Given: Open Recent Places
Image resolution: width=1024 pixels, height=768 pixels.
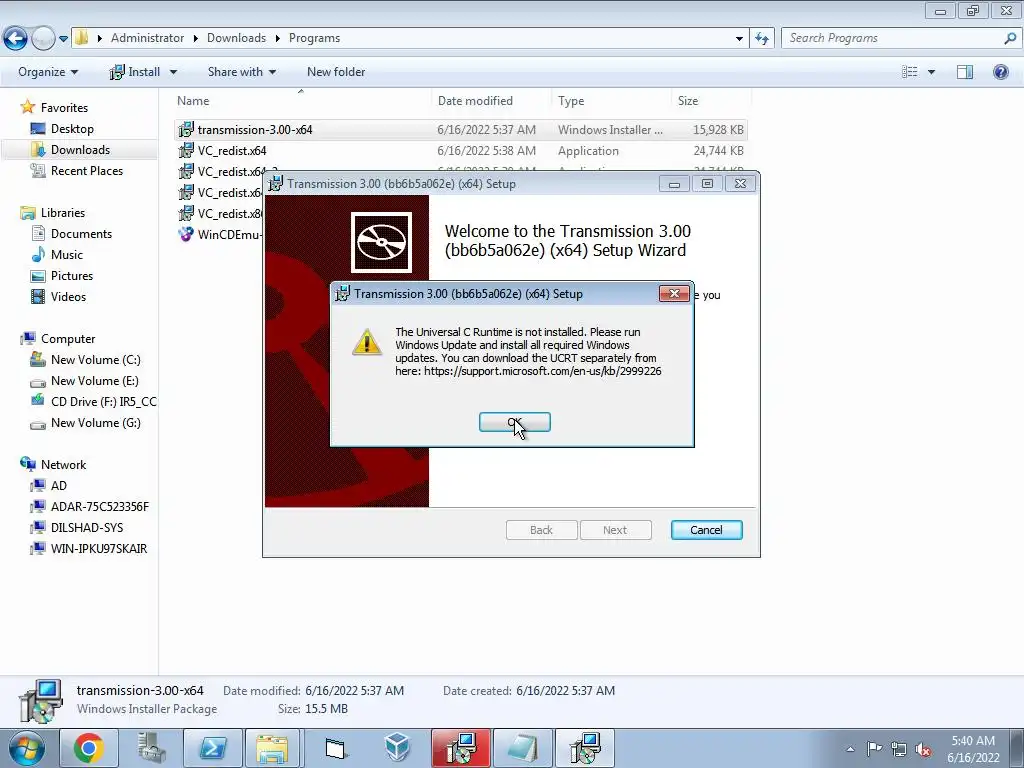Looking at the screenshot, I should tap(87, 170).
